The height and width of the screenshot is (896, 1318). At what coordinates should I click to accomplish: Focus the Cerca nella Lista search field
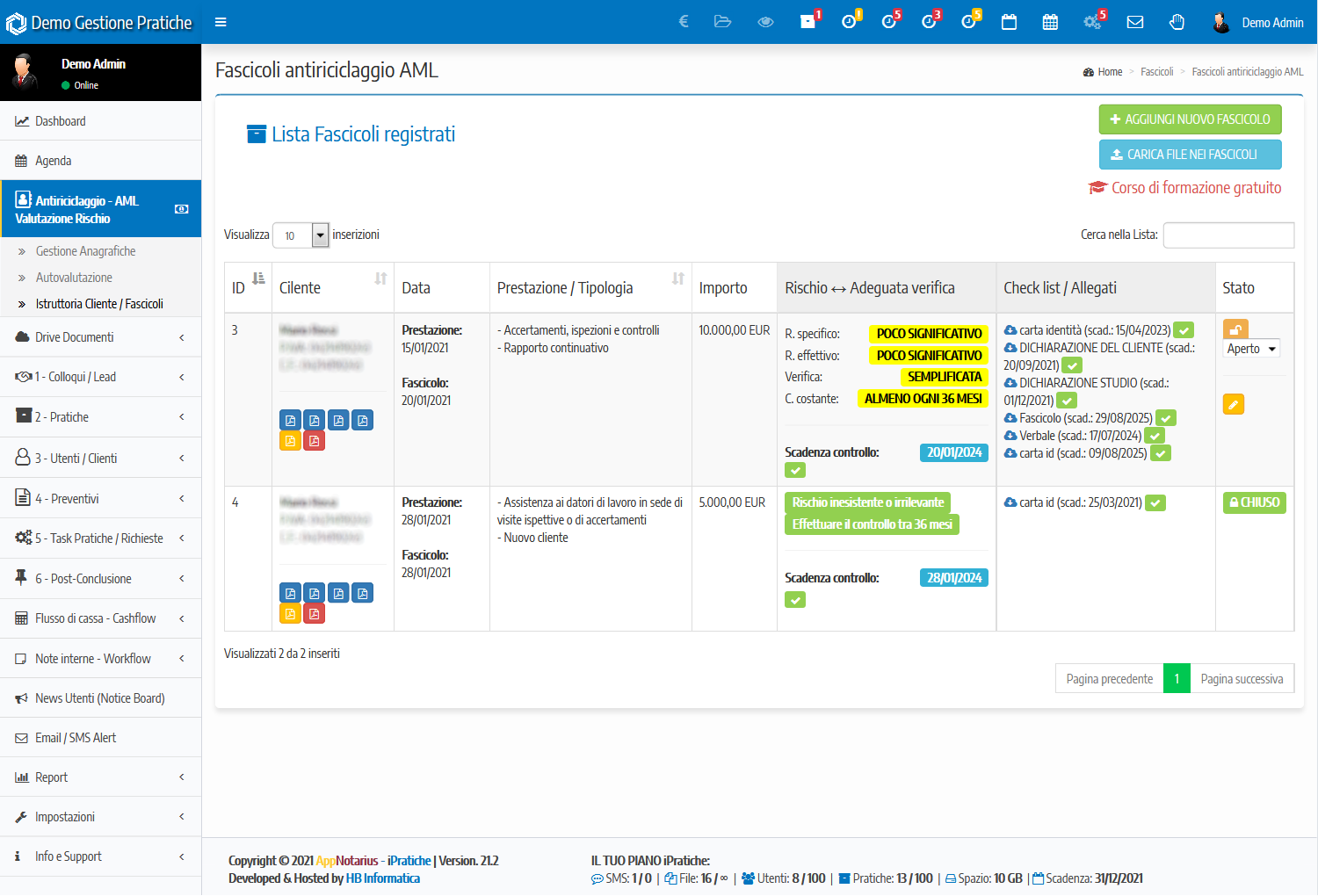[x=1228, y=235]
